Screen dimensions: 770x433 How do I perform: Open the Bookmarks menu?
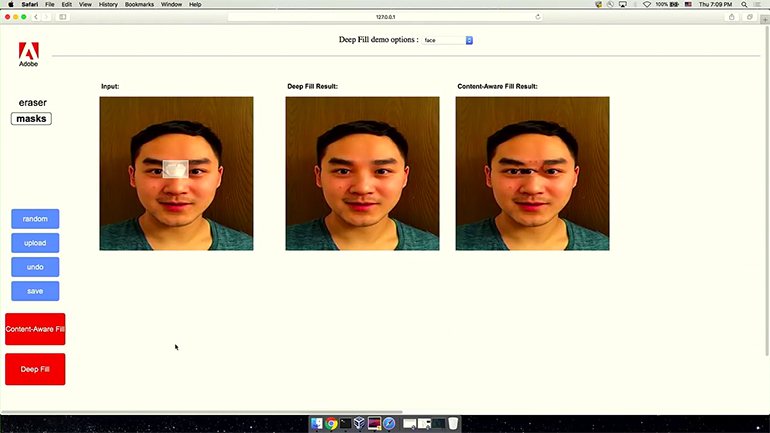pyautogui.click(x=139, y=4)
